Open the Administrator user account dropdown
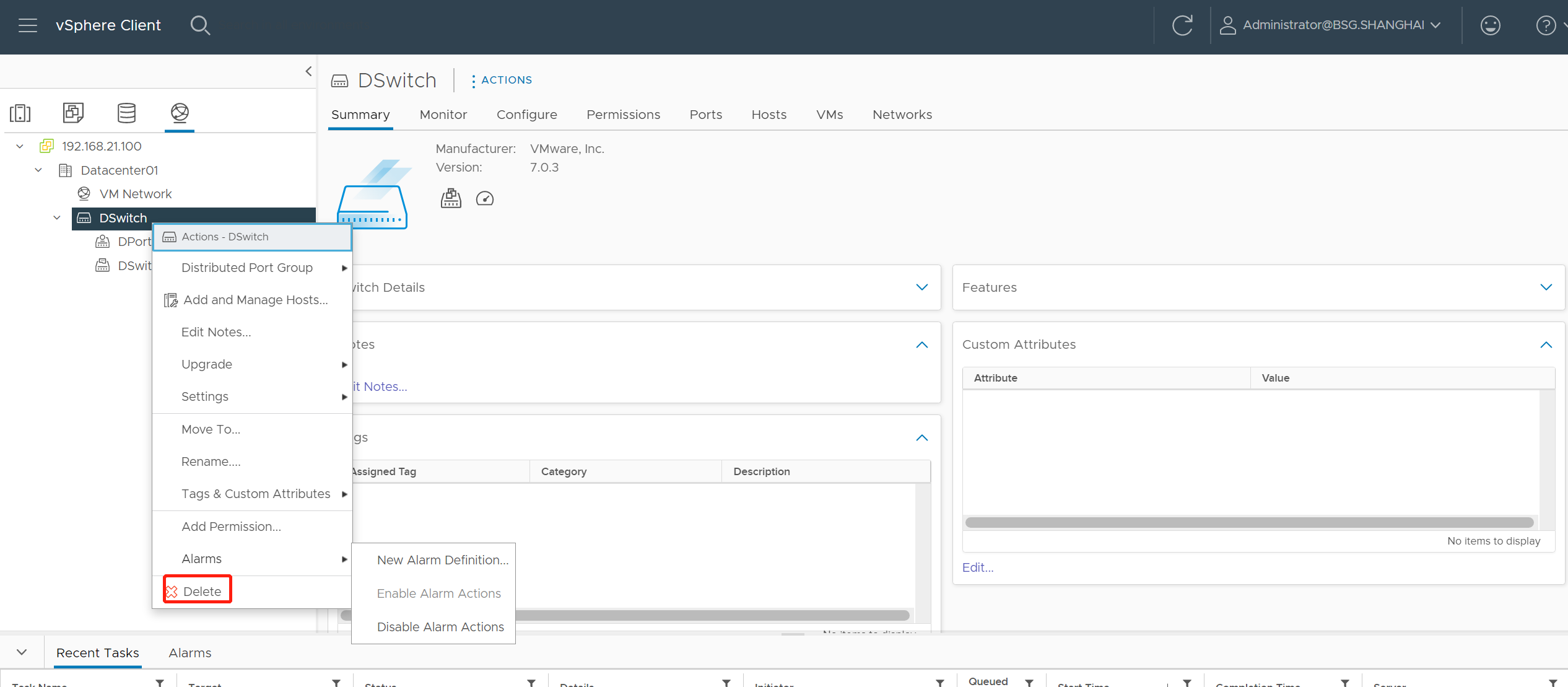 point(1331,25)
